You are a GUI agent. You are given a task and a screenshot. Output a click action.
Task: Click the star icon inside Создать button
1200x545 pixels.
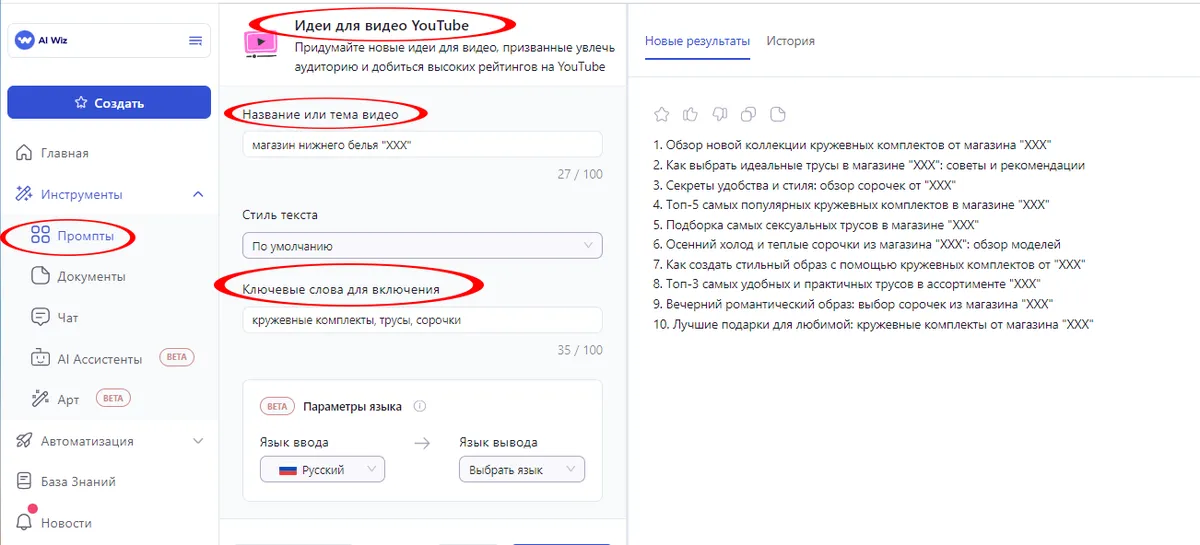pos(81,103)
